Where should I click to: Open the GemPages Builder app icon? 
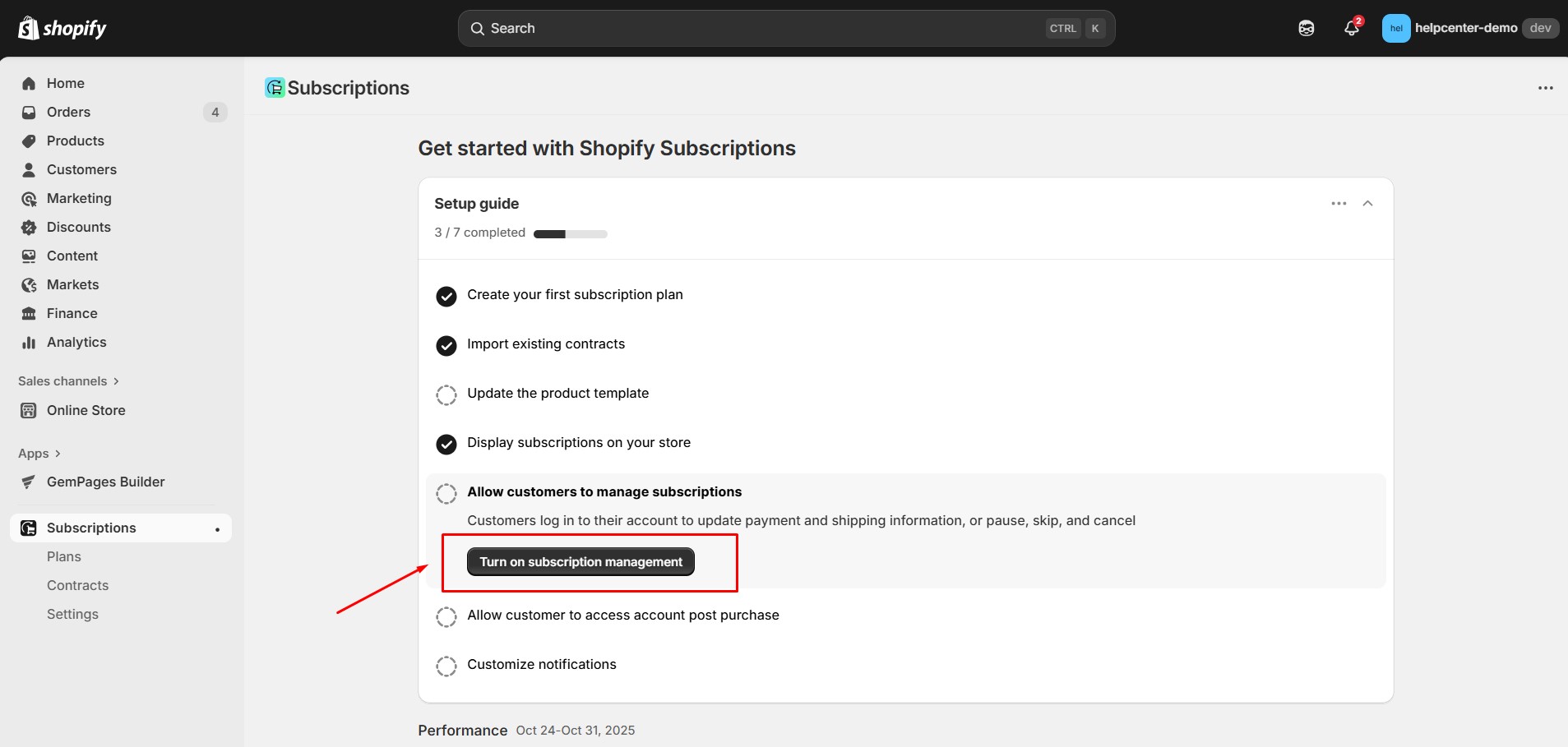click(x=29, y=482)
